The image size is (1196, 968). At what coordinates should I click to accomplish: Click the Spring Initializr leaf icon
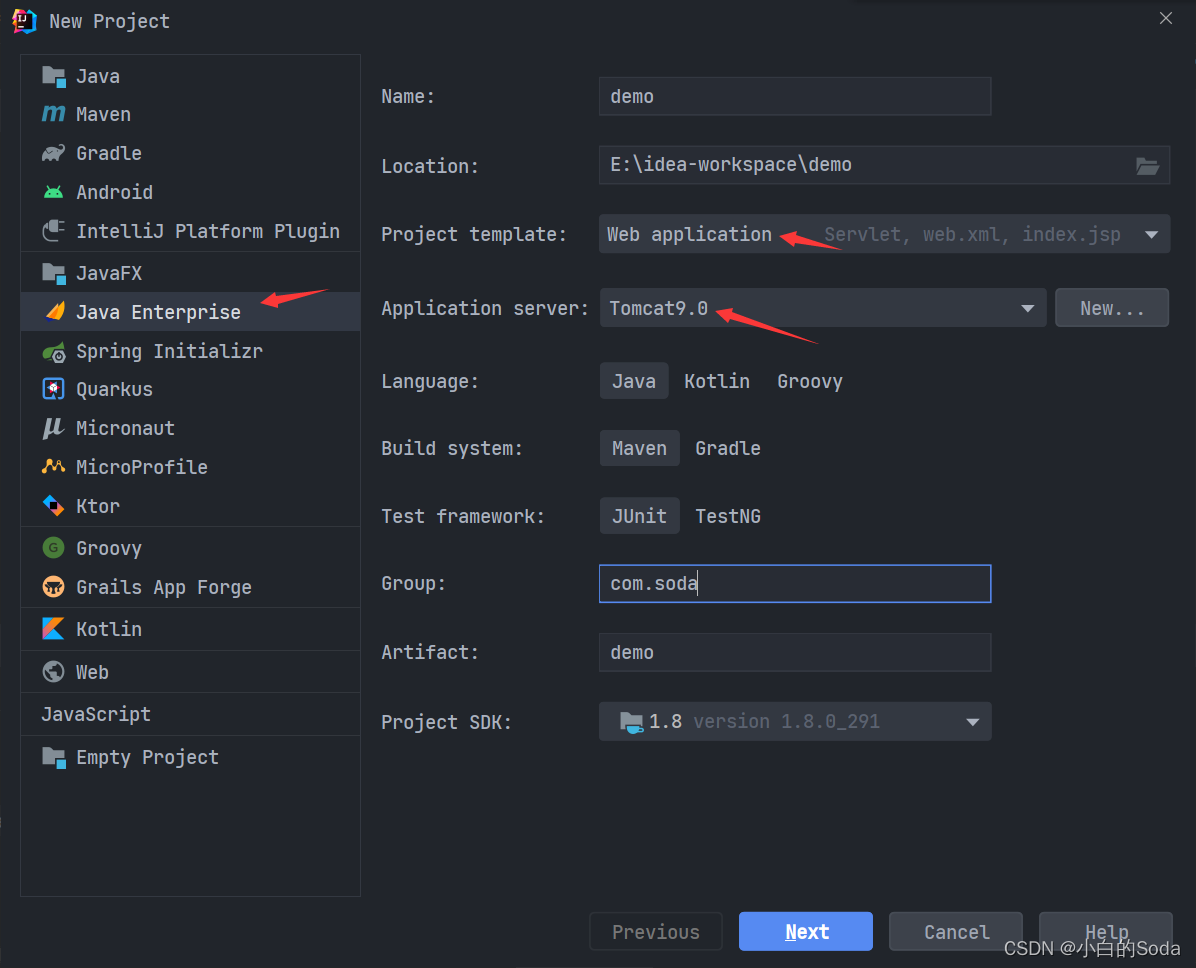point(53,352)
